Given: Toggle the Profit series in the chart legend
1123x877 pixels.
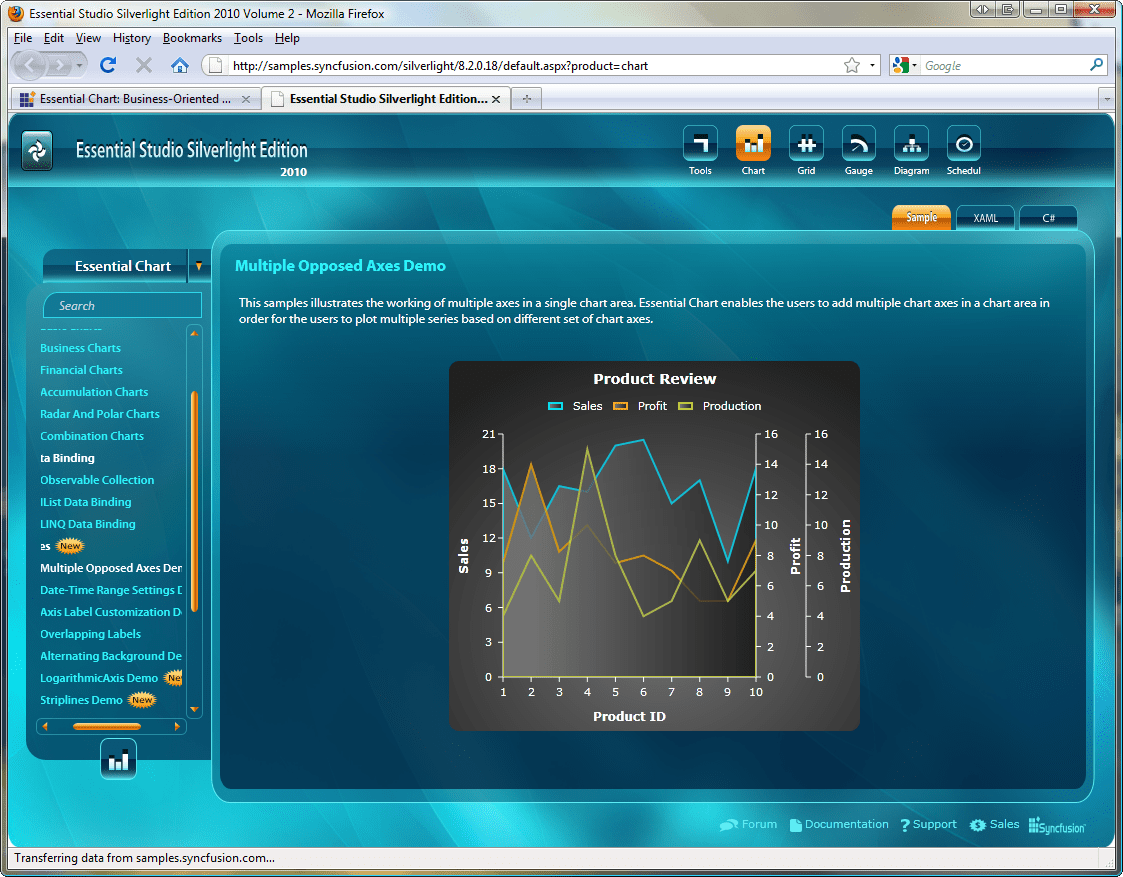Looking at the screenshot, I should point(638,406).
